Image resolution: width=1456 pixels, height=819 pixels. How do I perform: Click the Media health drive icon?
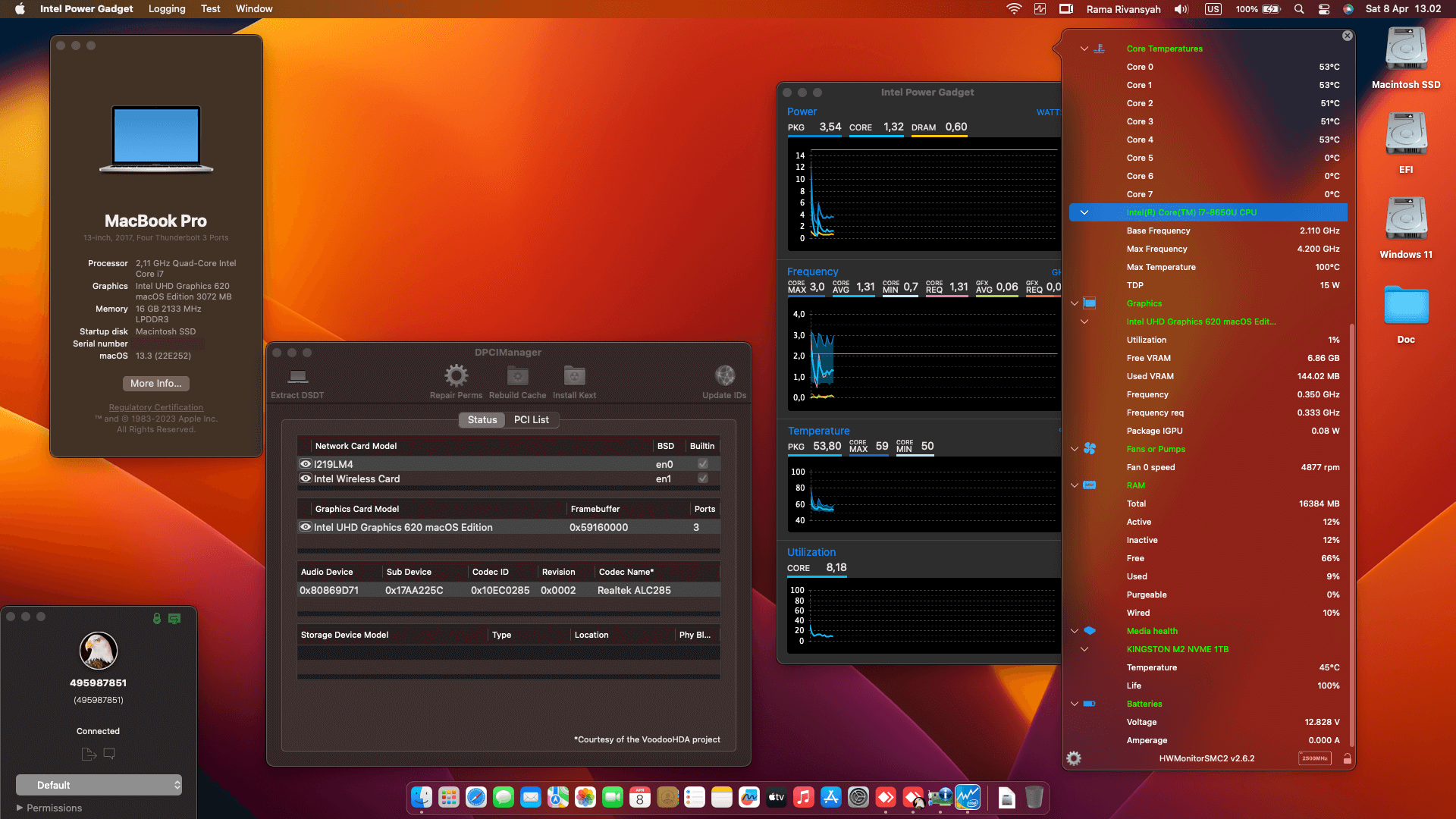pos(1090,631)
